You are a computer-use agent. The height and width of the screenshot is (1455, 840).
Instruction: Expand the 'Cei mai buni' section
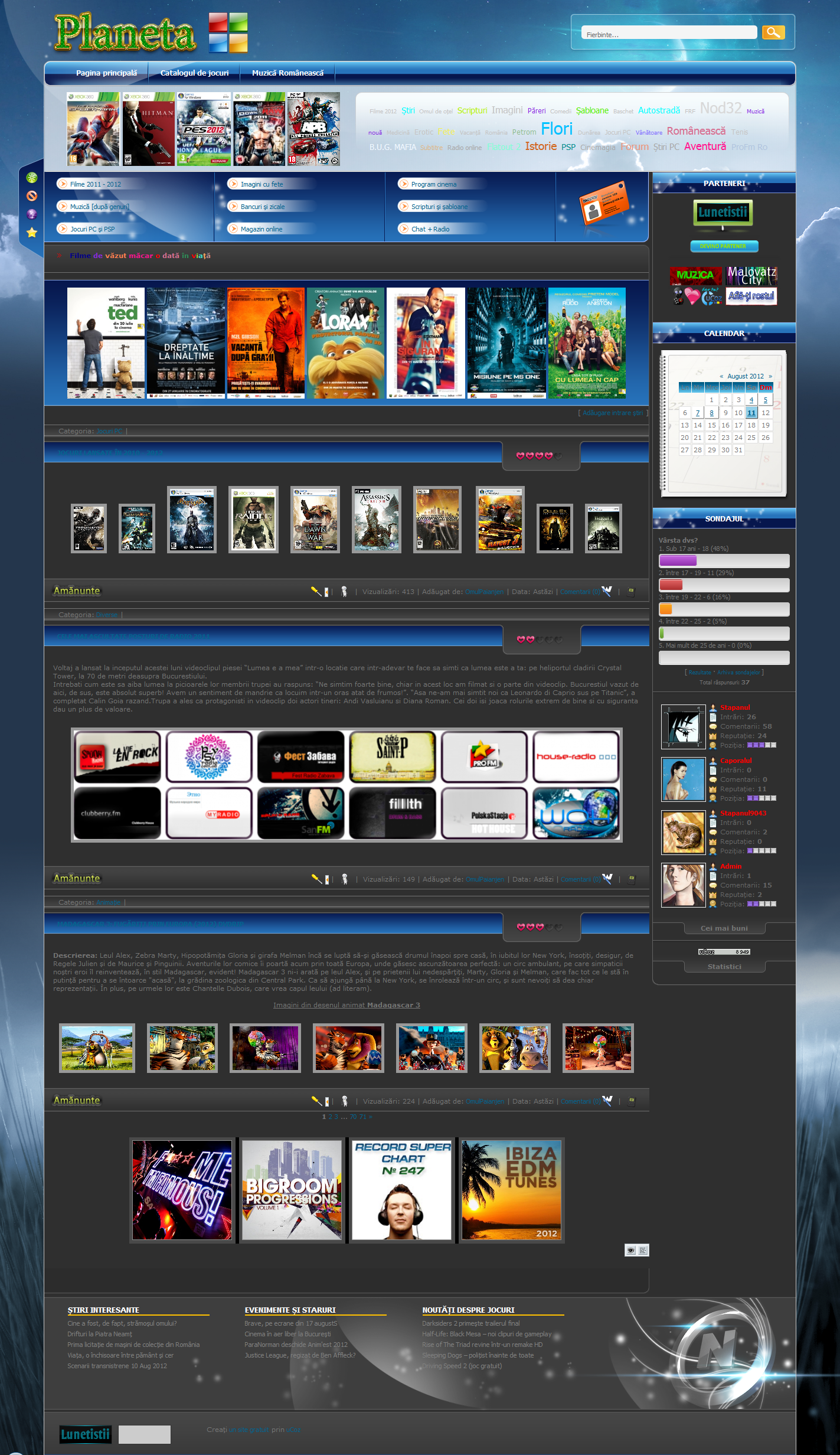724,928
